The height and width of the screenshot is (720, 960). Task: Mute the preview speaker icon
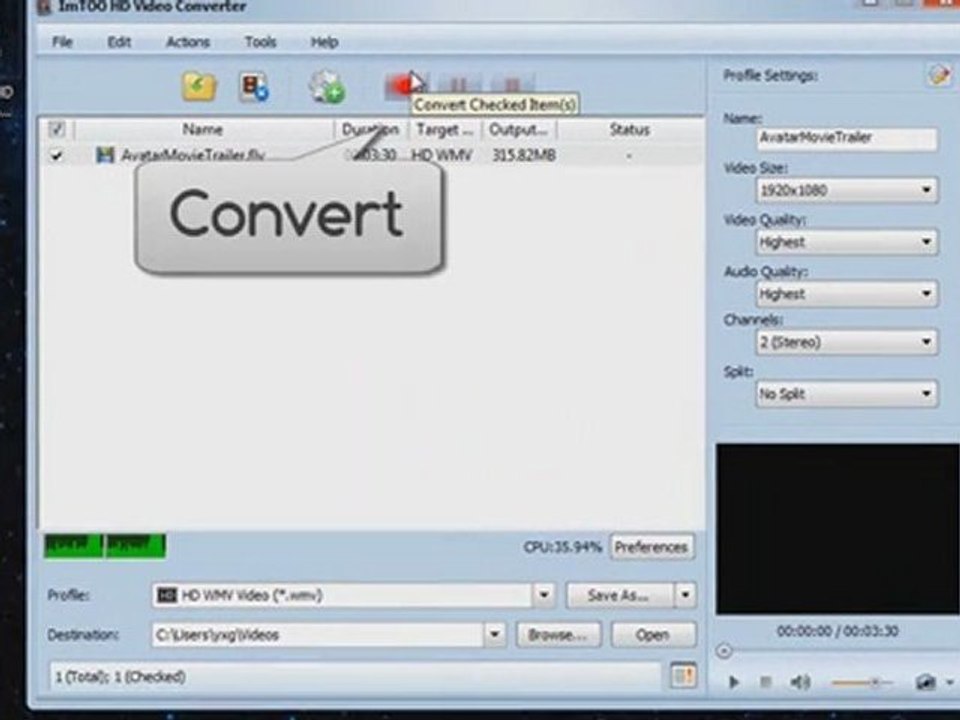(x=800, y=681)
